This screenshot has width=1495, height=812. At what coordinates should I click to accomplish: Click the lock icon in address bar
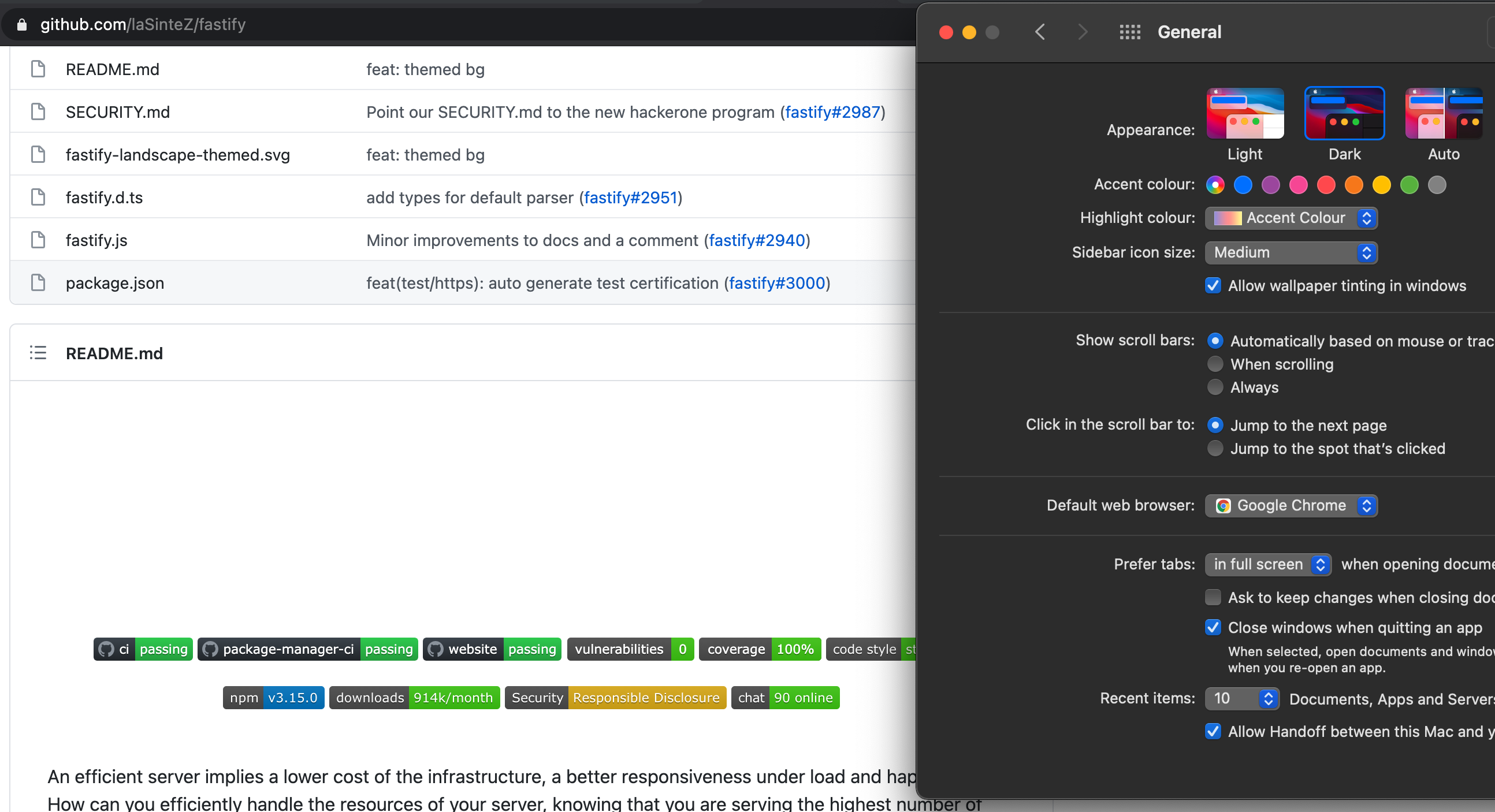point(22,24)
